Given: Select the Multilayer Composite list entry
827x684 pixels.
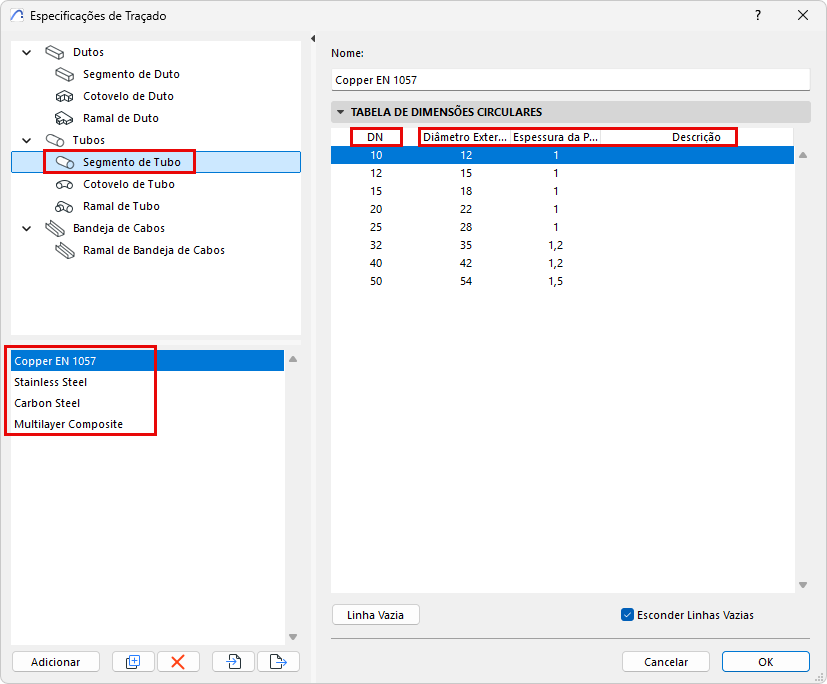Looking at the screenshot, I should 147,424.
